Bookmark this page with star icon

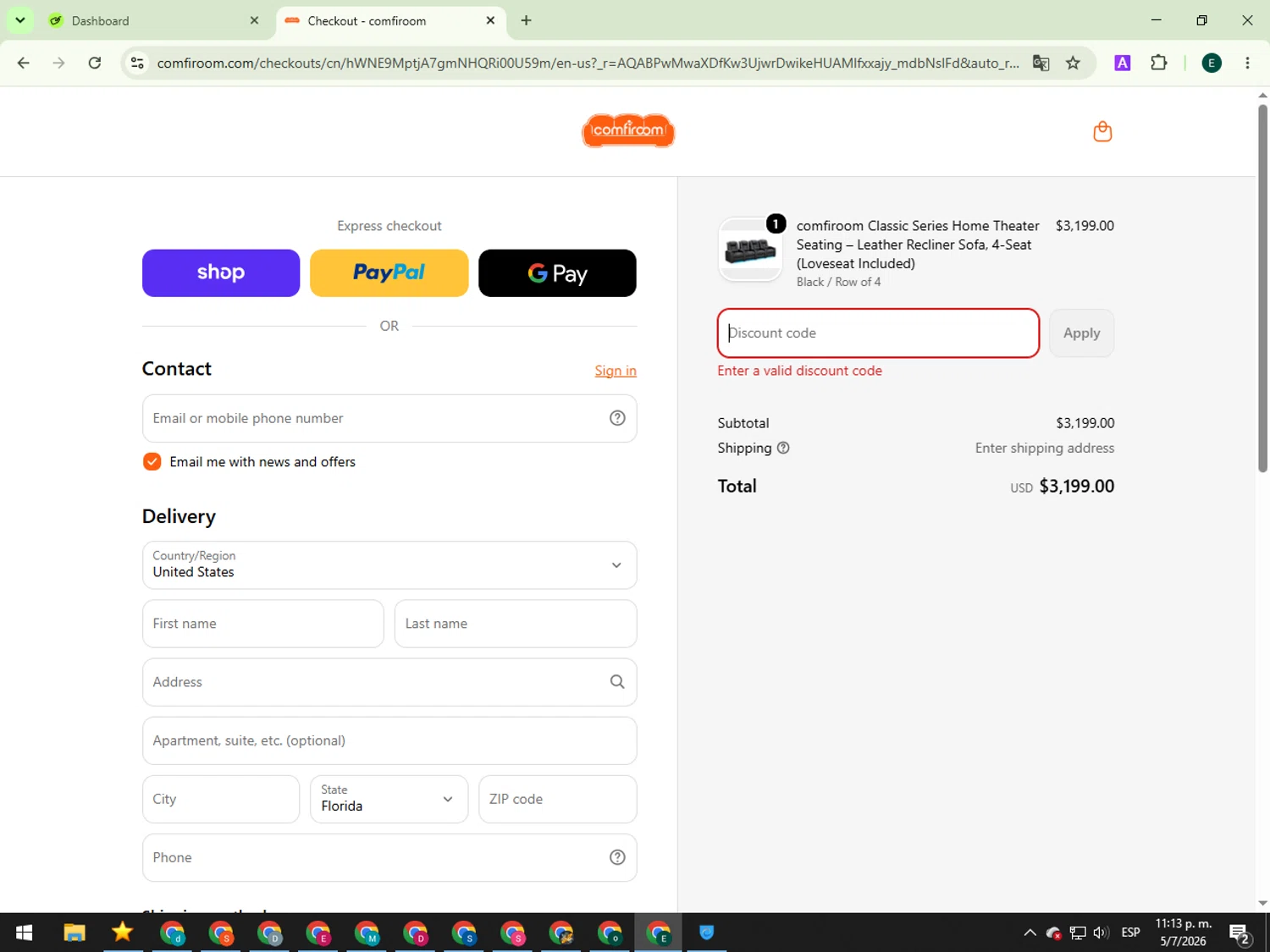tap(1073, 63)
